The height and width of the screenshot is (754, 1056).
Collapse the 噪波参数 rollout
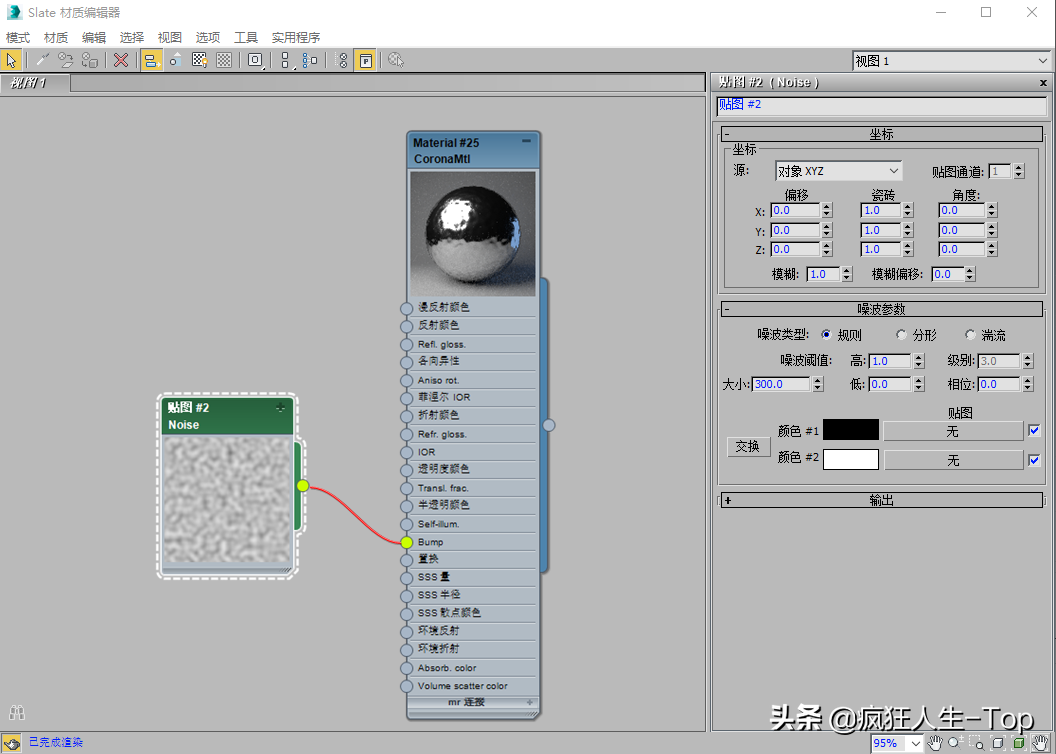pos(882,309)
